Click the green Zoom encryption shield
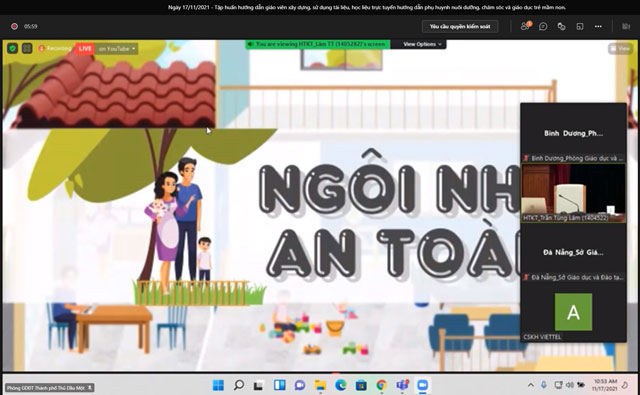The width and height of the screenshot is (640, 395). click(12, 49)
